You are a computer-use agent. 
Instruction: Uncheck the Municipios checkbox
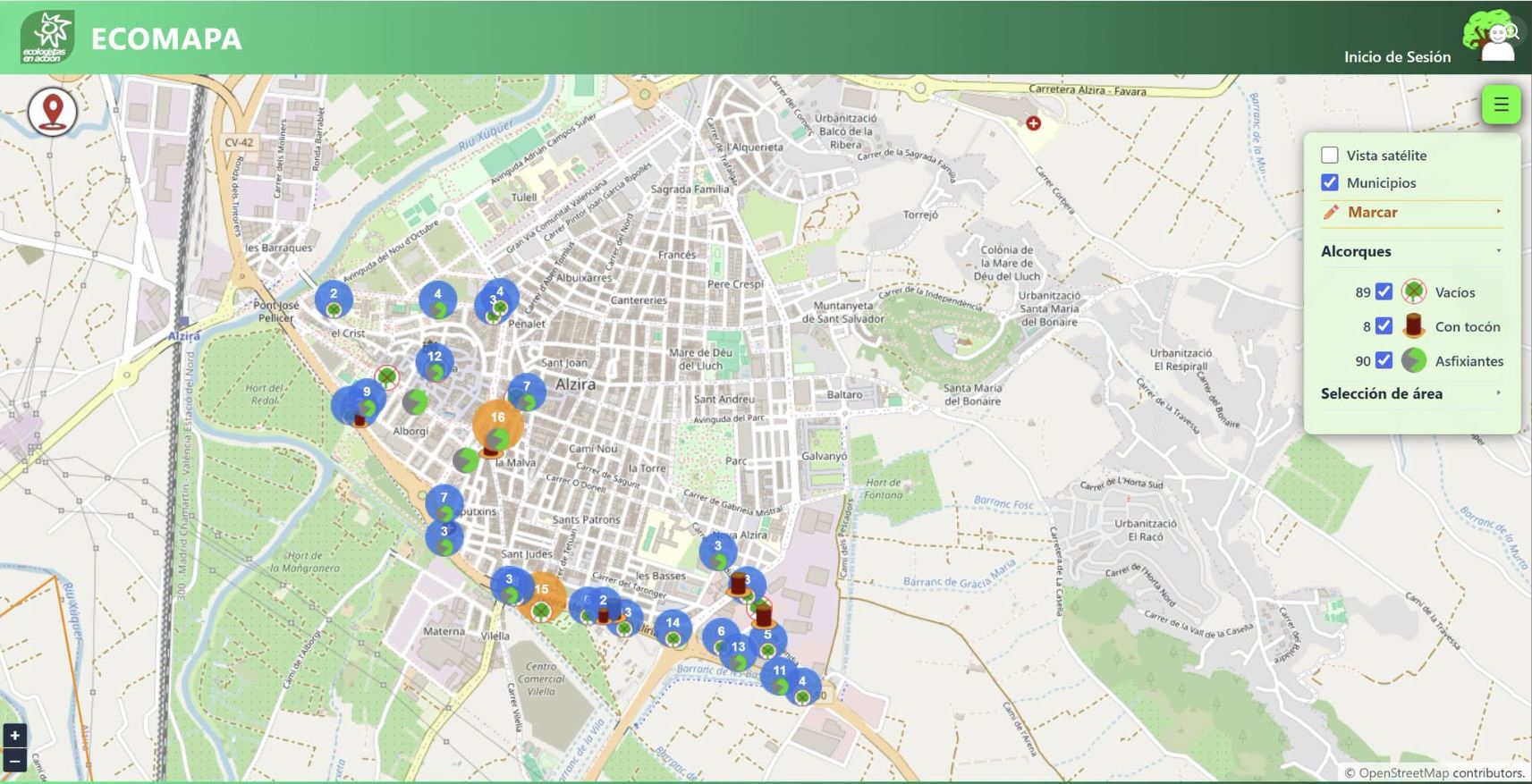pos(1330,182)
